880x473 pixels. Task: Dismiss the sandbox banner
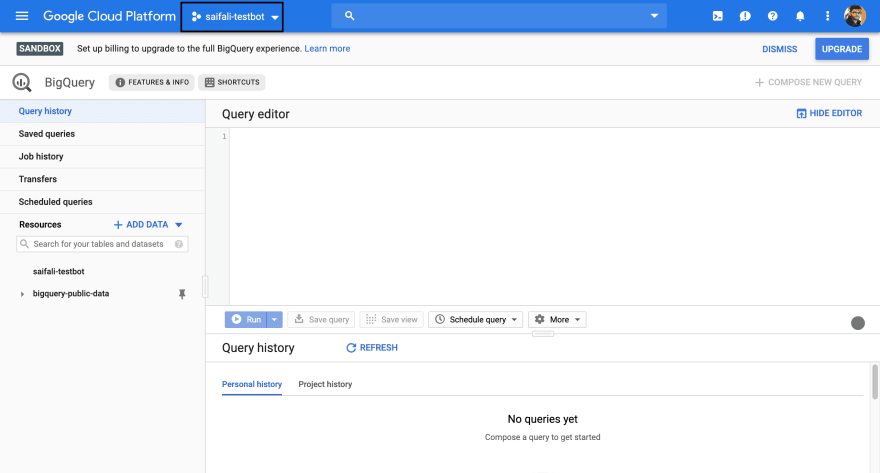point(780,49)
